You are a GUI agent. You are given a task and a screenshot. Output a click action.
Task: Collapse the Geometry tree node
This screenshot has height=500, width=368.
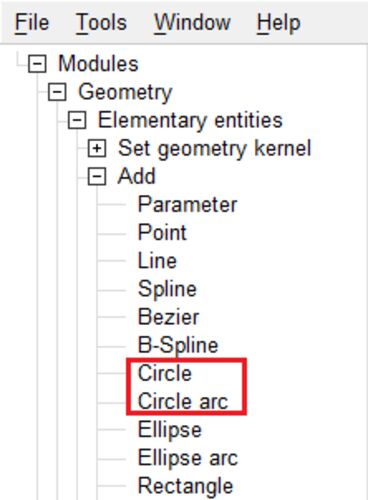[x=57, y=92]
